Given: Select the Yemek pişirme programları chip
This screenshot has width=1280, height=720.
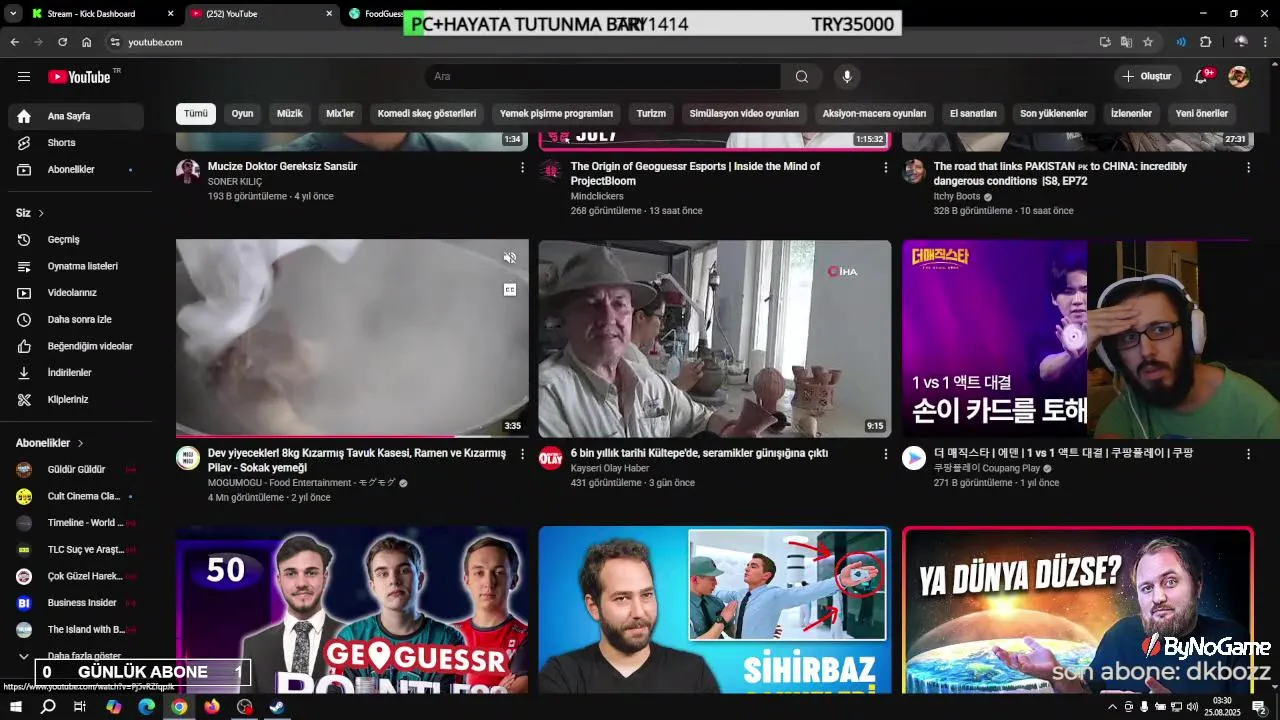Looking at the screenshot, I should tap(556, 113).
